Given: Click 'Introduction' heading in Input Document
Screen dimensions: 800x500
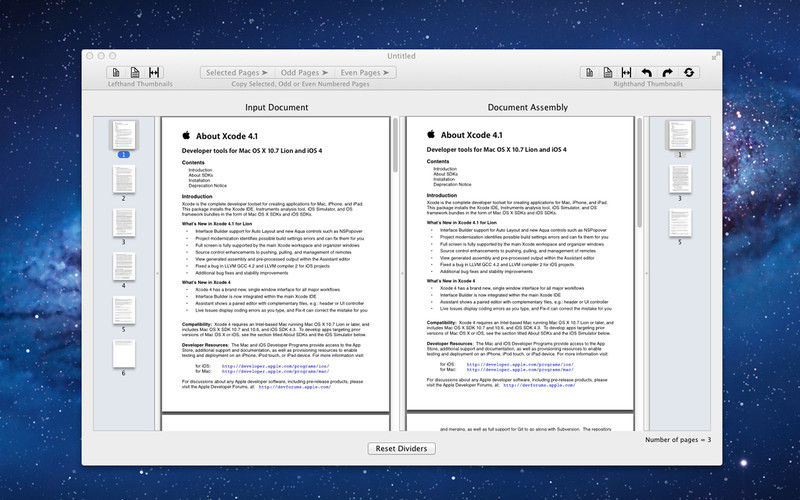Looking at the screenshot, I should [197, 196].
